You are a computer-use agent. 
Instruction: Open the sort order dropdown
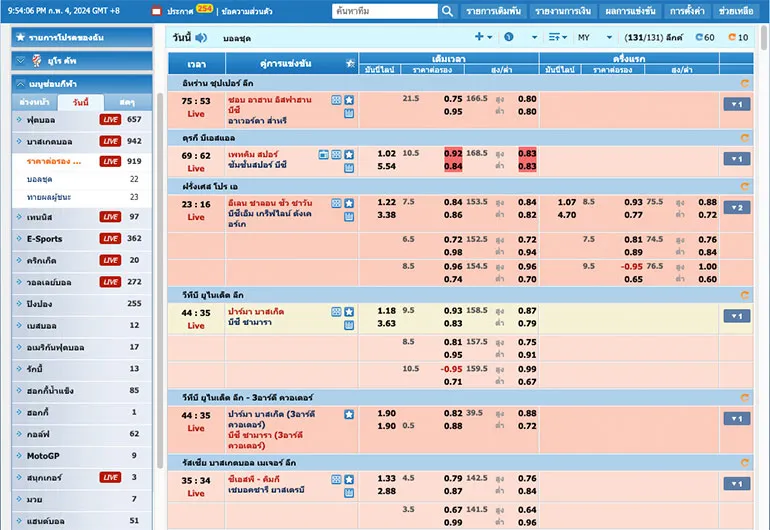click(558, 38)
